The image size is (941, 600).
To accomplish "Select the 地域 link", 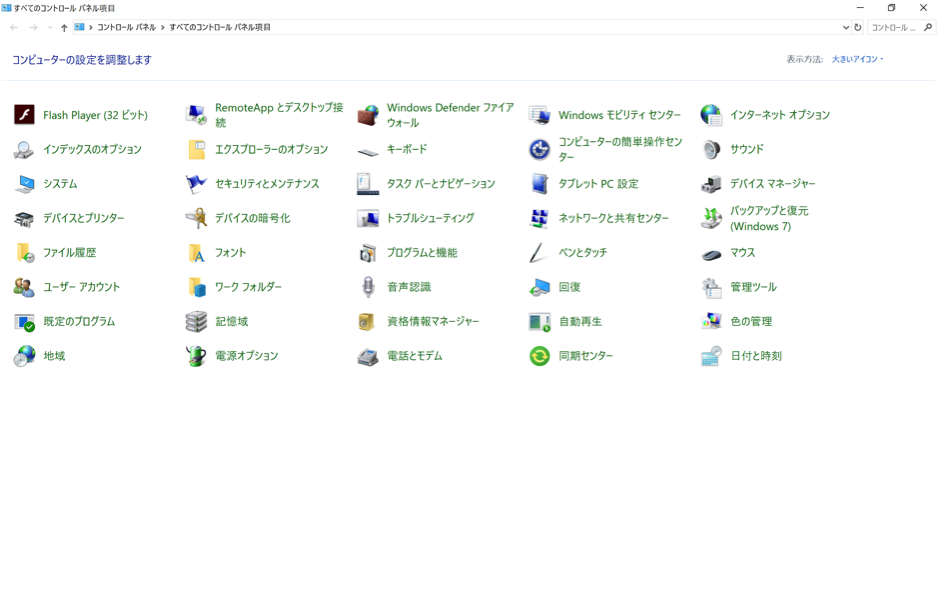I will (54, 356).
